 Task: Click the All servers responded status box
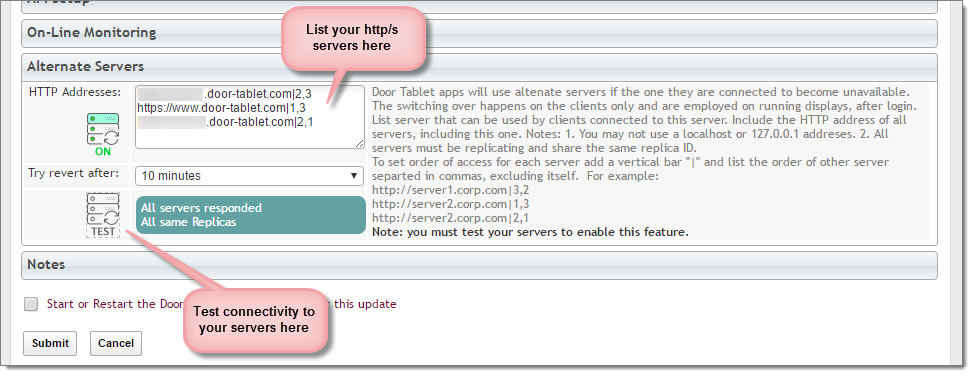(250, 215)
